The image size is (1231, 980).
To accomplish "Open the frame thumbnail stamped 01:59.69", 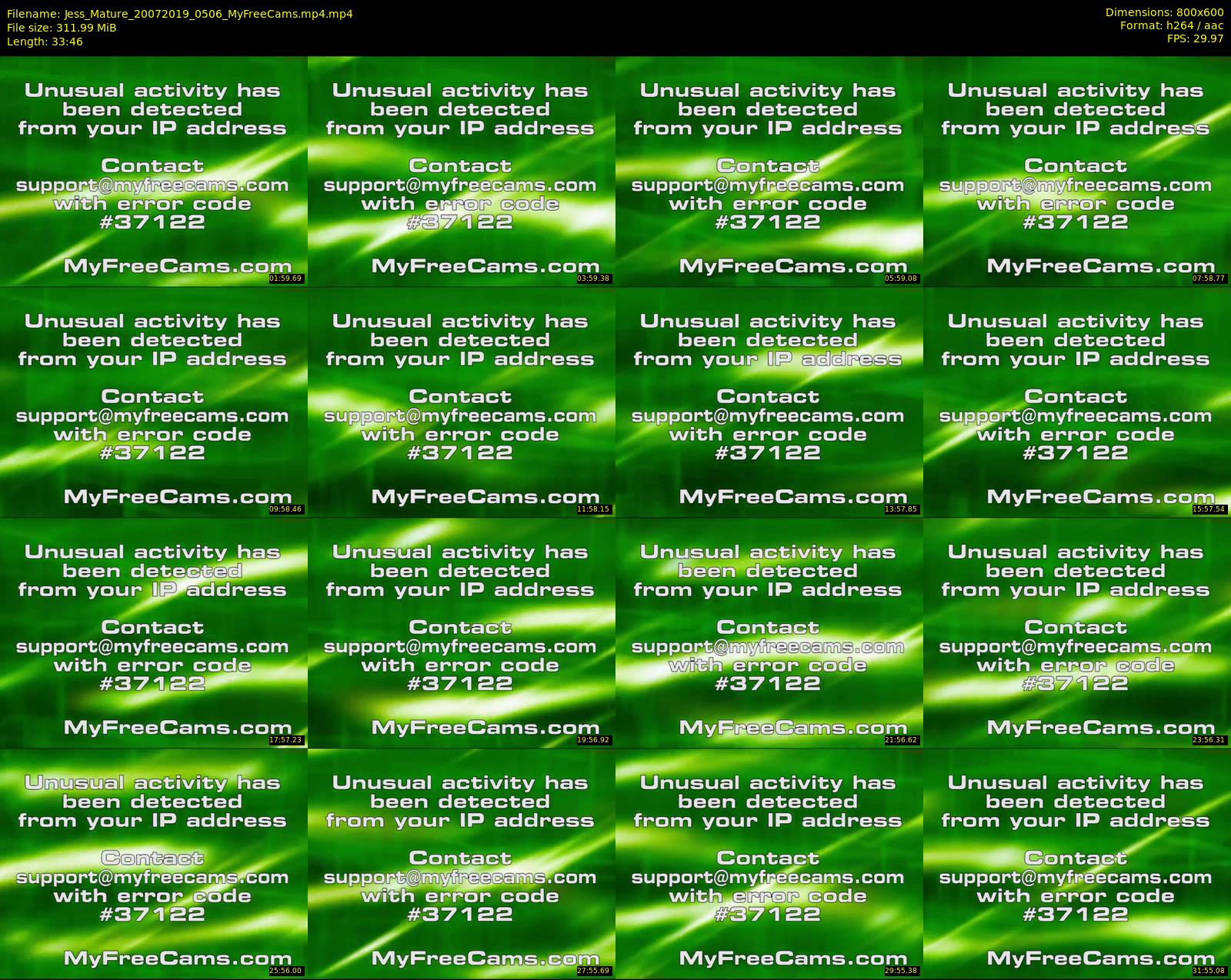I will click(x=154, y=171).
